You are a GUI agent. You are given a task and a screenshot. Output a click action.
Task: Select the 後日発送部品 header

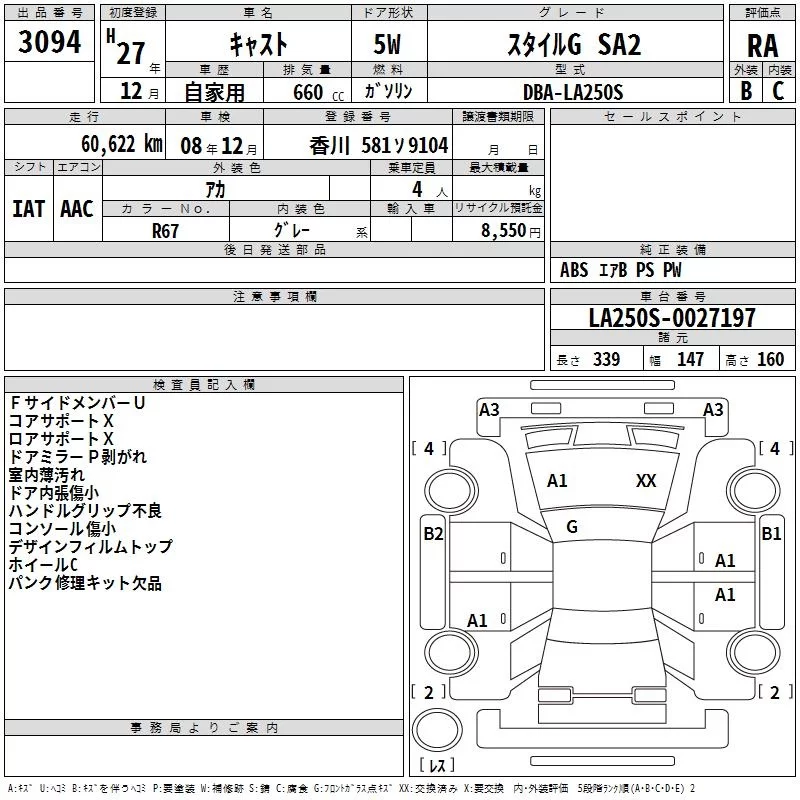275,249
